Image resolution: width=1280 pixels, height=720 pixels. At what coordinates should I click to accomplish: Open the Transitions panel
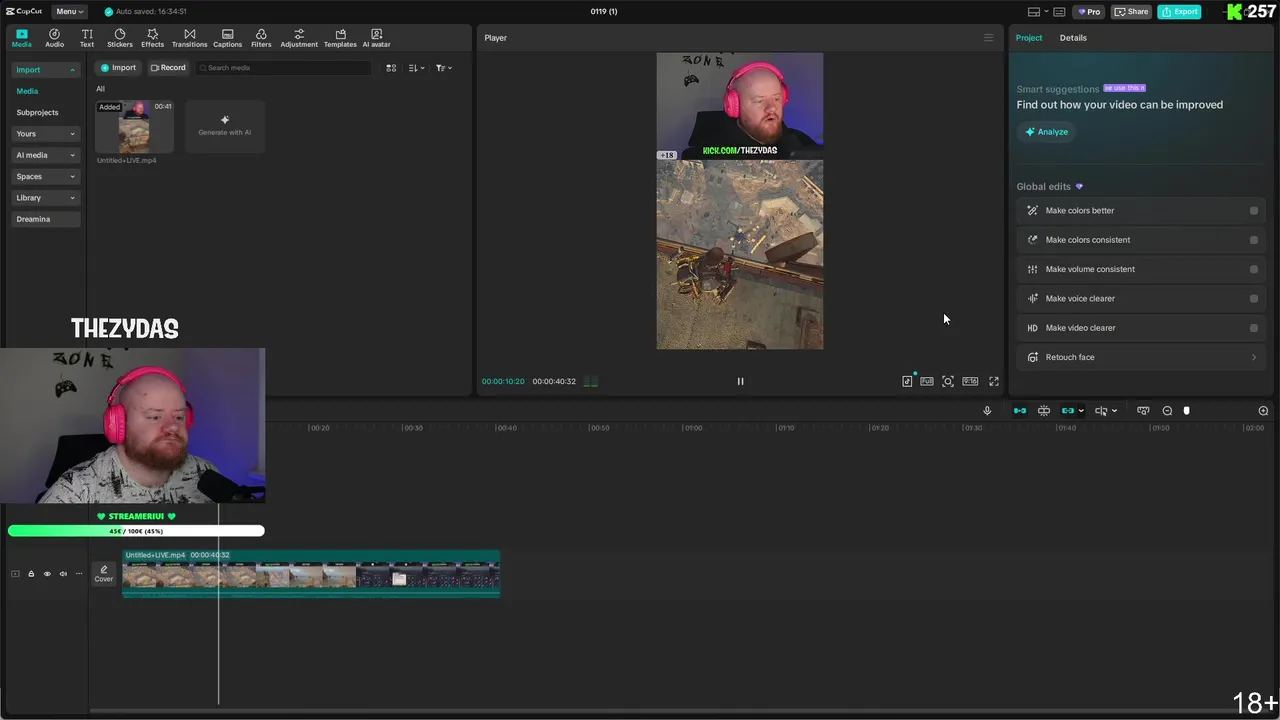[189, 38]
